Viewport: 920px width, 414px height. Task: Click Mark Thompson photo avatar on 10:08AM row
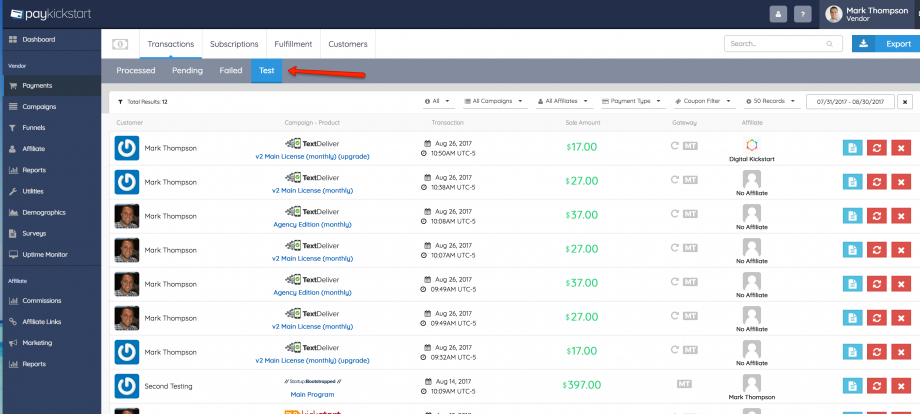(x=127, y=216)
